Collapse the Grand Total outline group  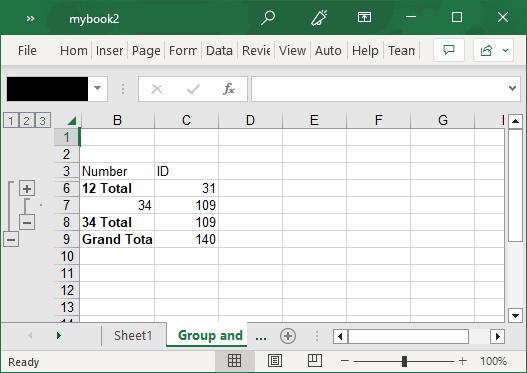pyautogui.click(x=11, y=240)
